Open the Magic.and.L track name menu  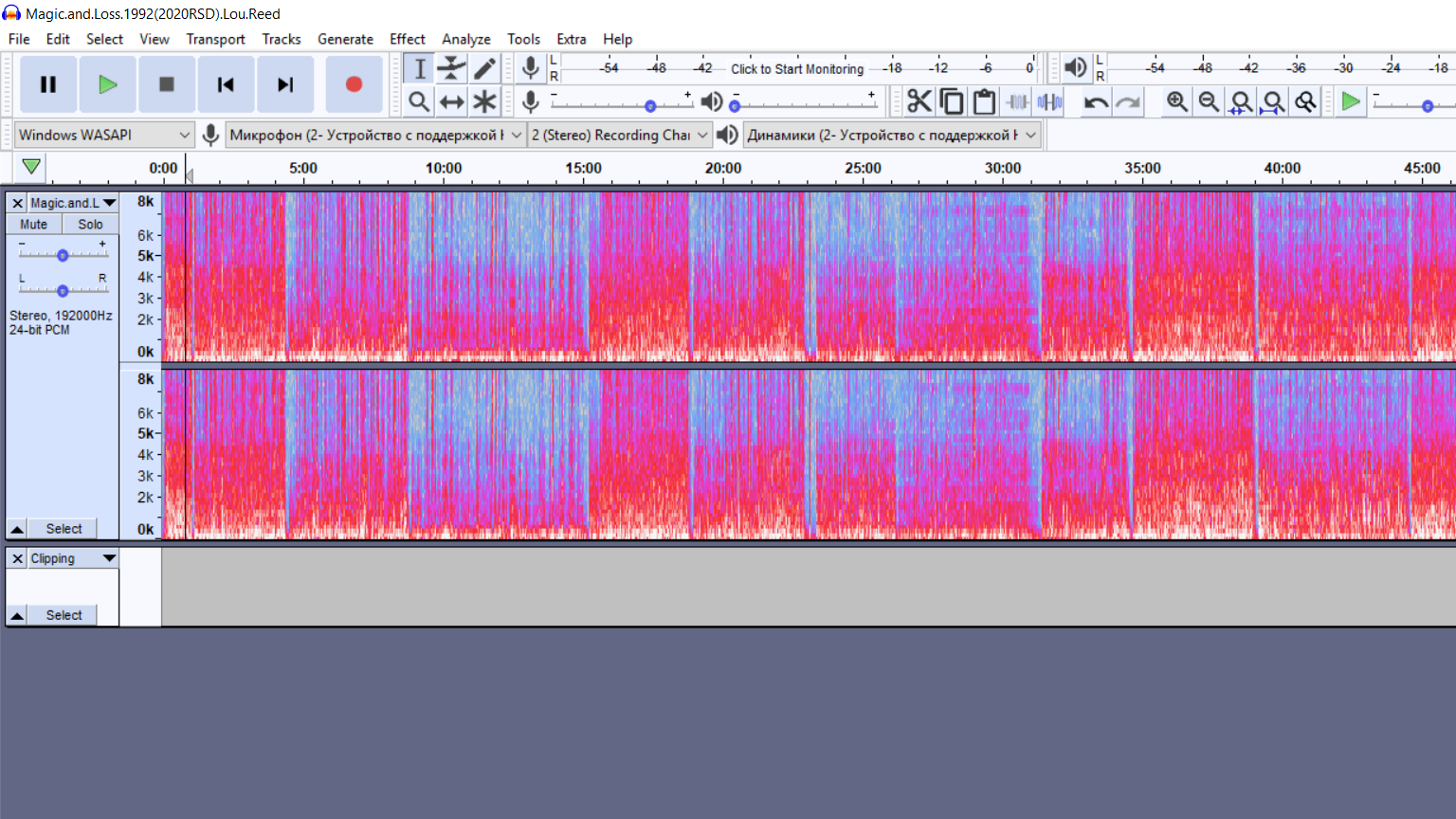click(72, 203)
